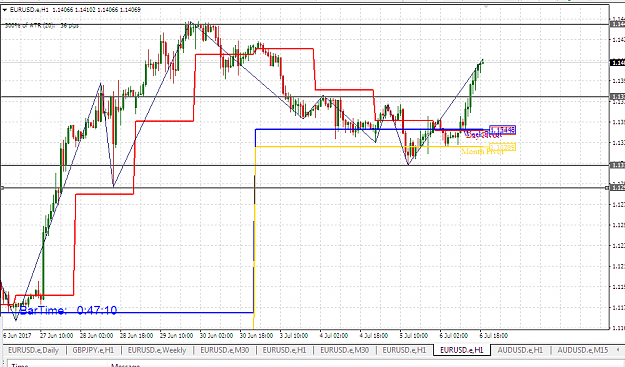Open the EURUSD.e,M30 tab right after EURUSD.e,Weekly

pos(225,350)
